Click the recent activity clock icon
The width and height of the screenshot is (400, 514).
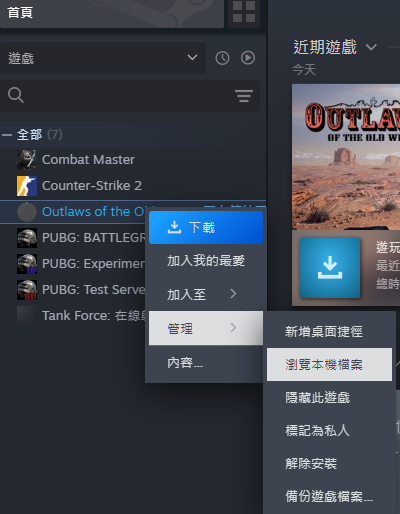pyautogui.click(x=222, y=58)
